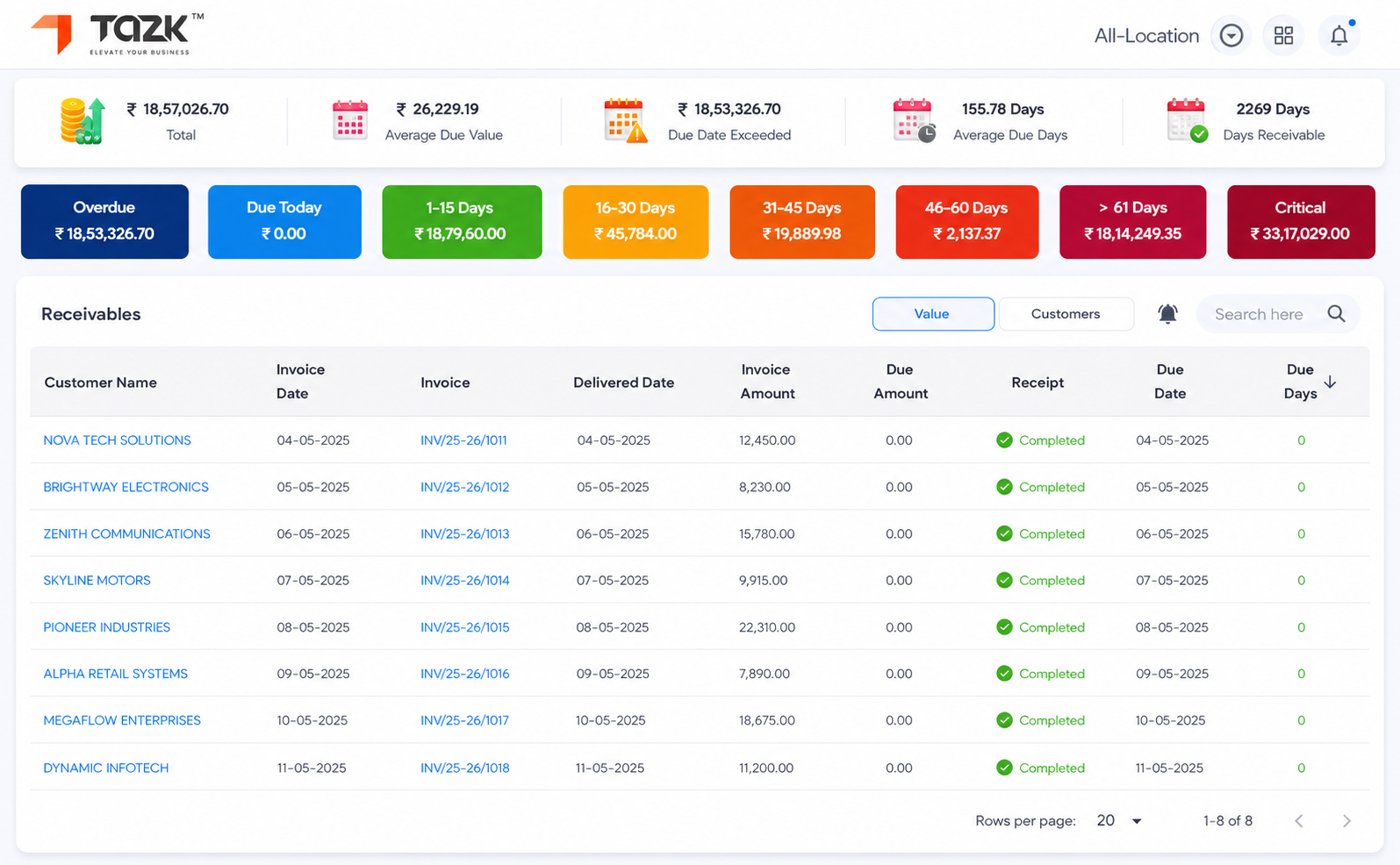Click the All-Location label
The image size is (1400, 865).
pos(1146,36)
